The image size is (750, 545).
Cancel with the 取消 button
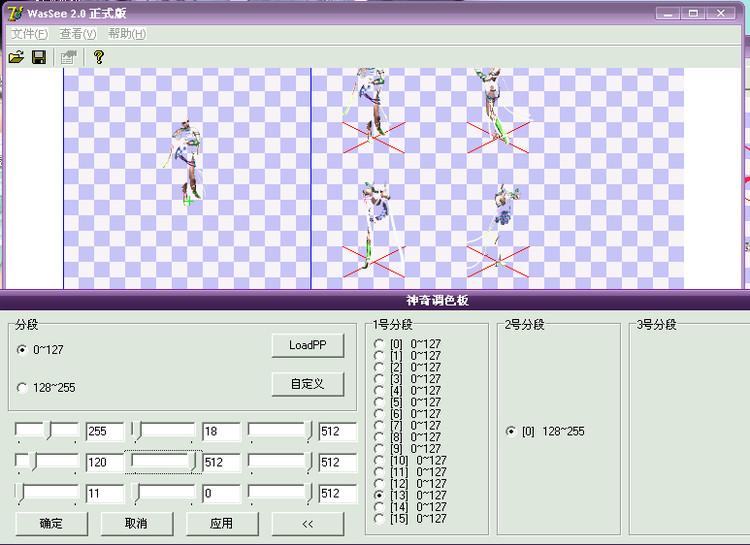pyautogui.click(x=137, y=524)
